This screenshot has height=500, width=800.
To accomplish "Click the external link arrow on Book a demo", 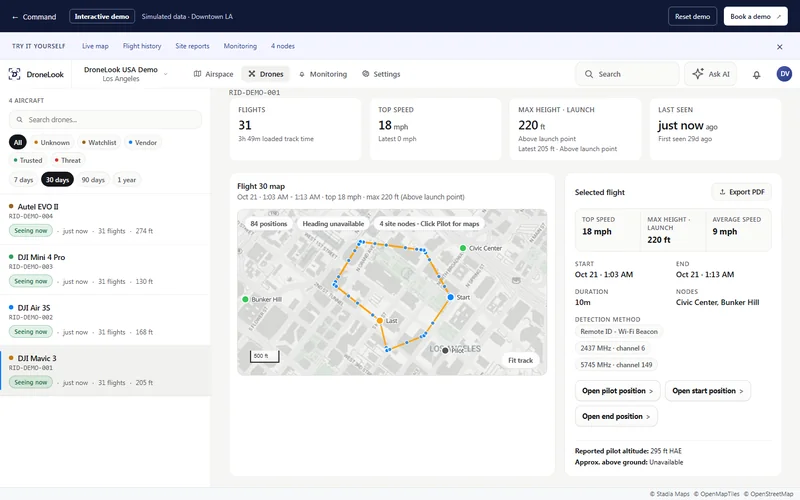I will pyautogui.click(x=779, y=17).
